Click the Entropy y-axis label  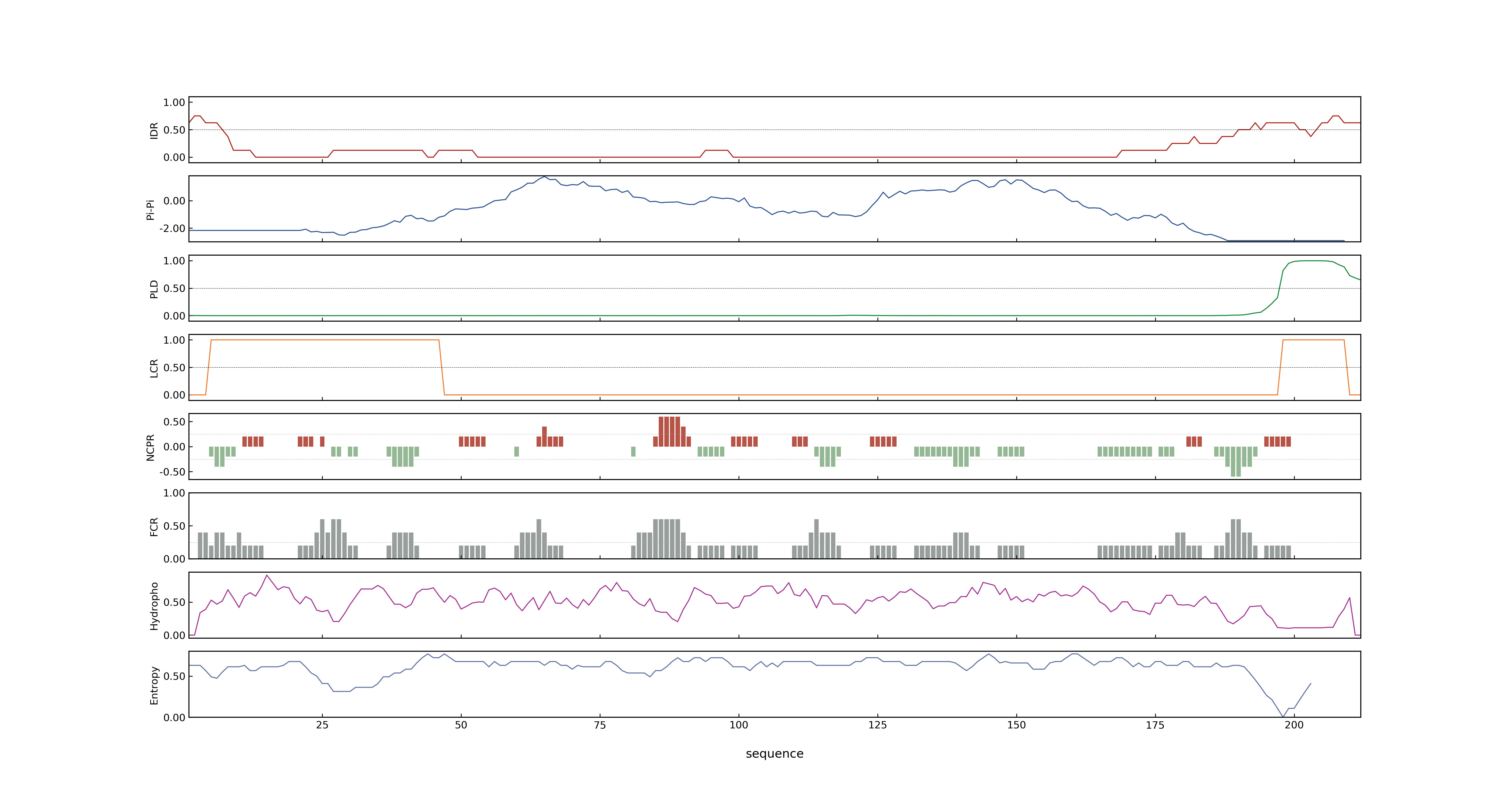click(x=154, y=685)
